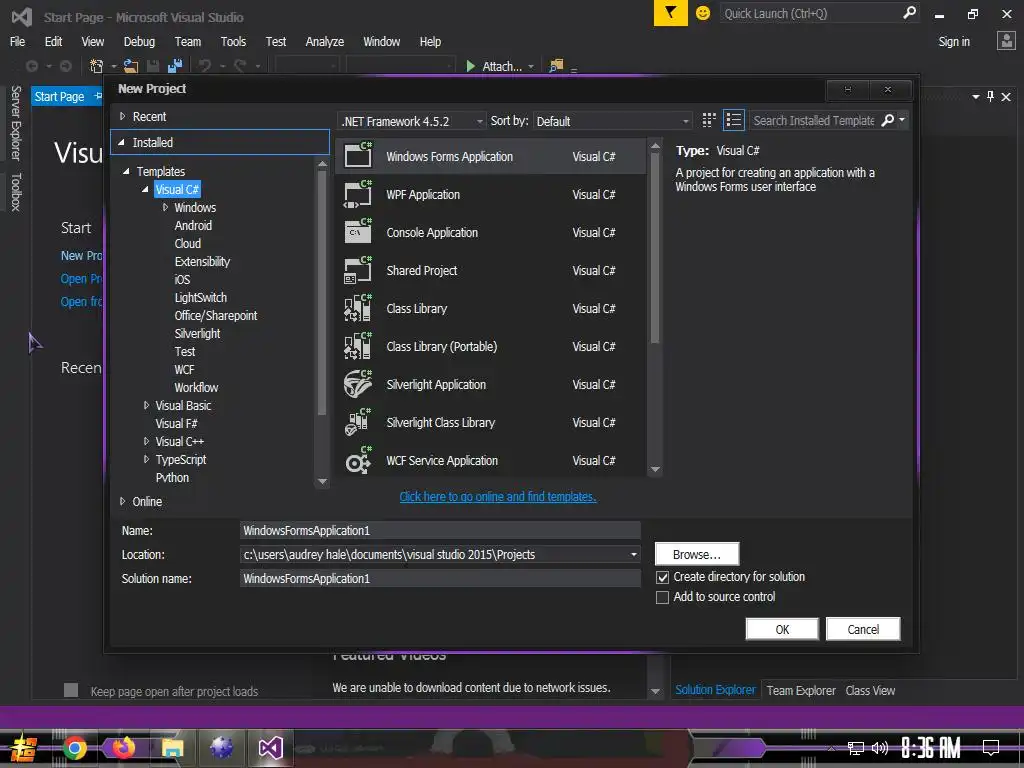The width and height of the screenshot is (1024, 768).
Task: Pick the WCF Service Application icon
Action: pyautogui.click(x=358, y=460)
